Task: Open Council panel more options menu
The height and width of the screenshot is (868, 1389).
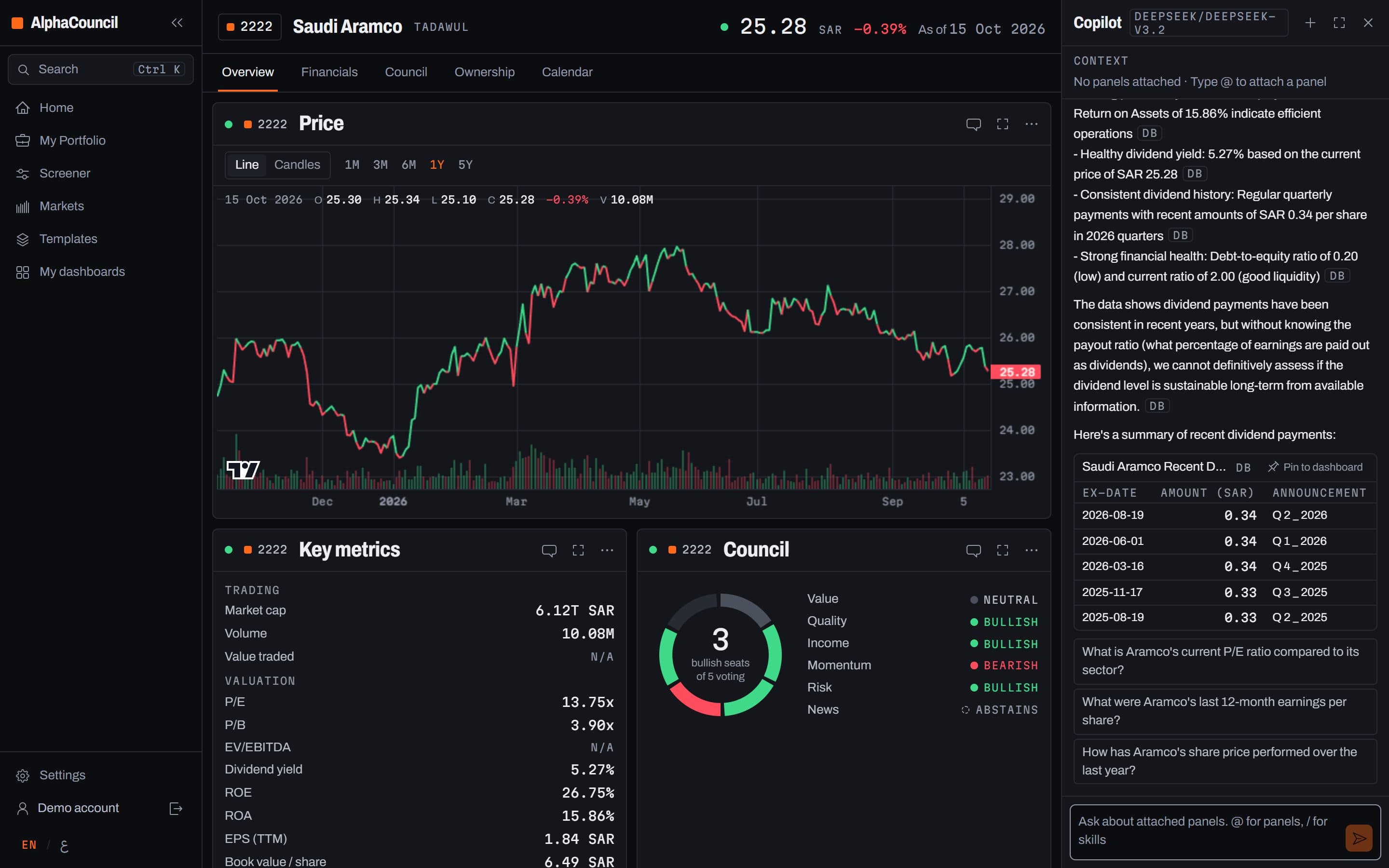Action: (x=1032, y=550)
